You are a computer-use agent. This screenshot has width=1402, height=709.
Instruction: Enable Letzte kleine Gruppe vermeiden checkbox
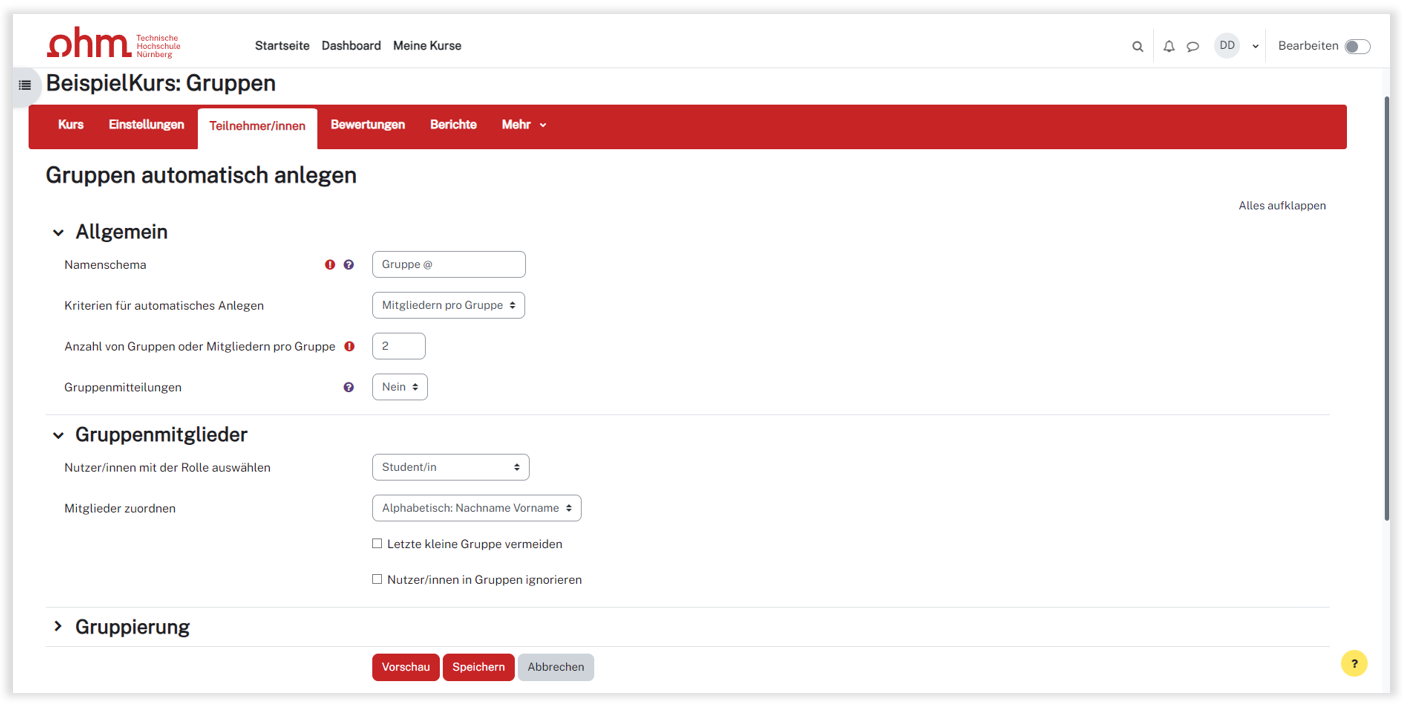(x=377, y=544)
